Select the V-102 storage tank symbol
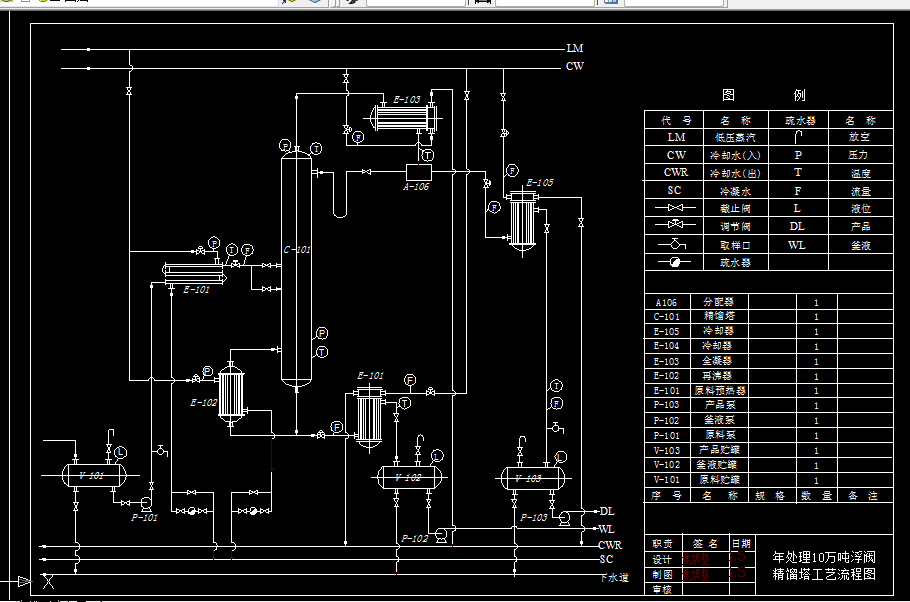 [410, 478]
